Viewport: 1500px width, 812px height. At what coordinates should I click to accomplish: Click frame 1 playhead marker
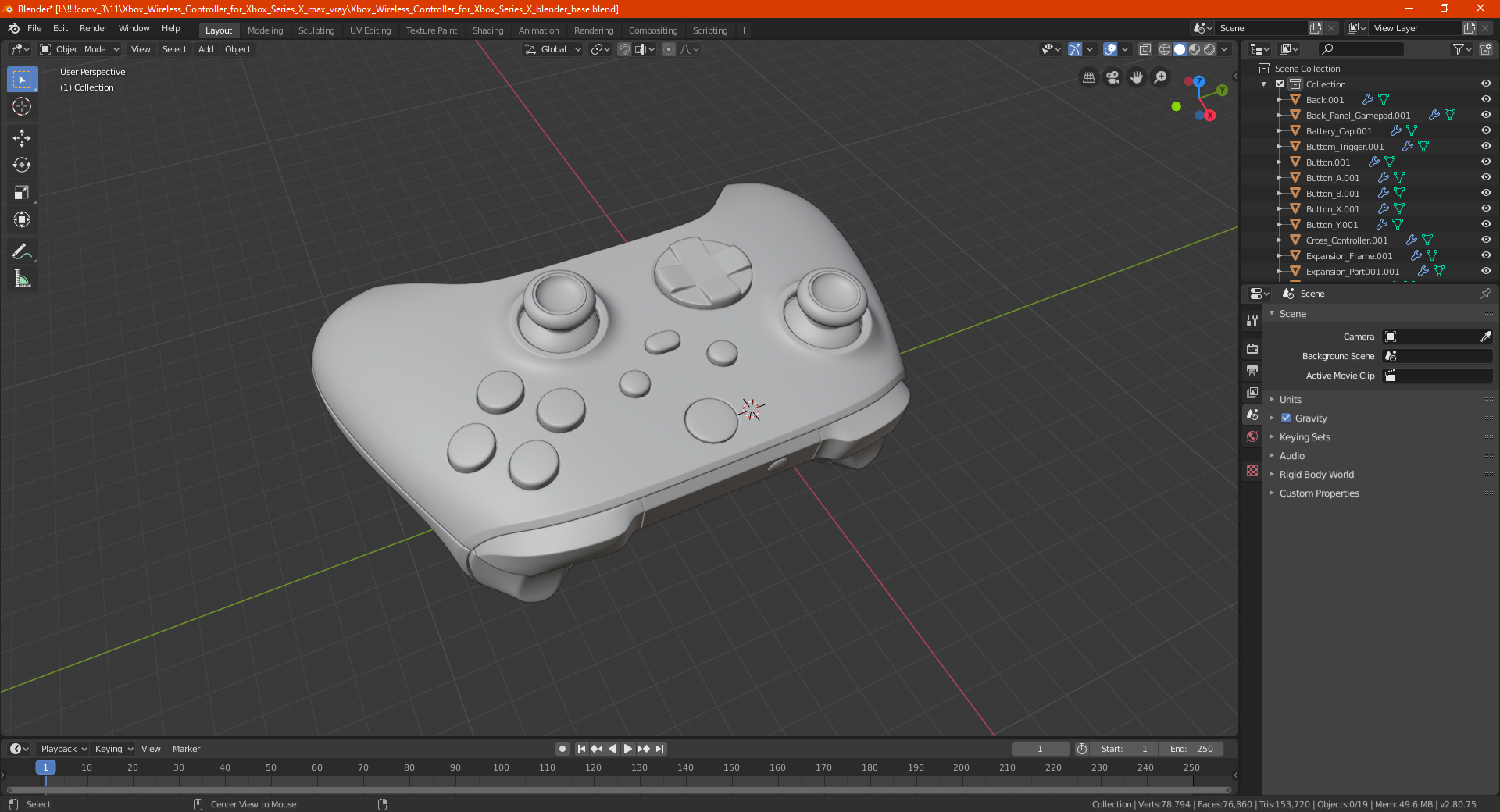point(45,767)
